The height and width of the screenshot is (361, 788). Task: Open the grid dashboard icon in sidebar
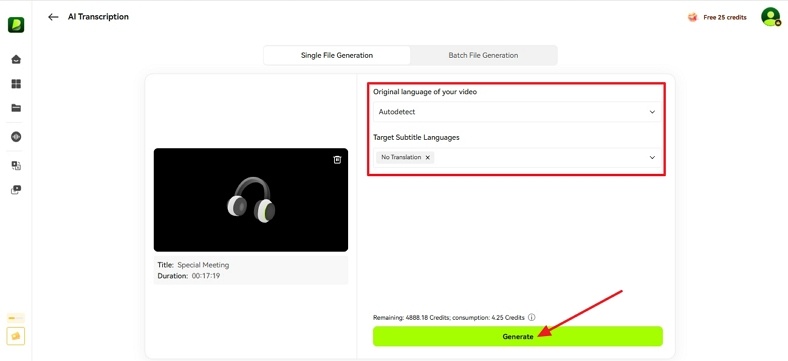16,84
